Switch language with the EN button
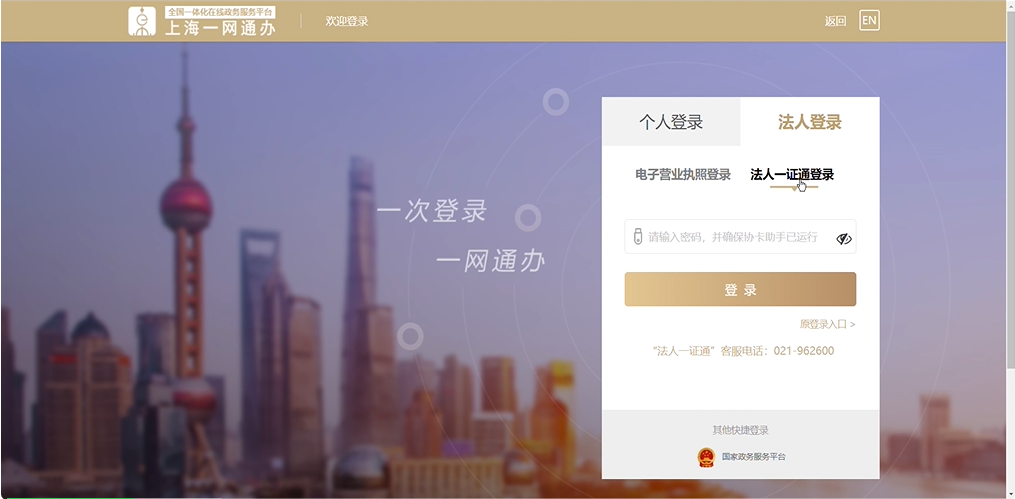 pyautogui.click(x=869, y=20)
